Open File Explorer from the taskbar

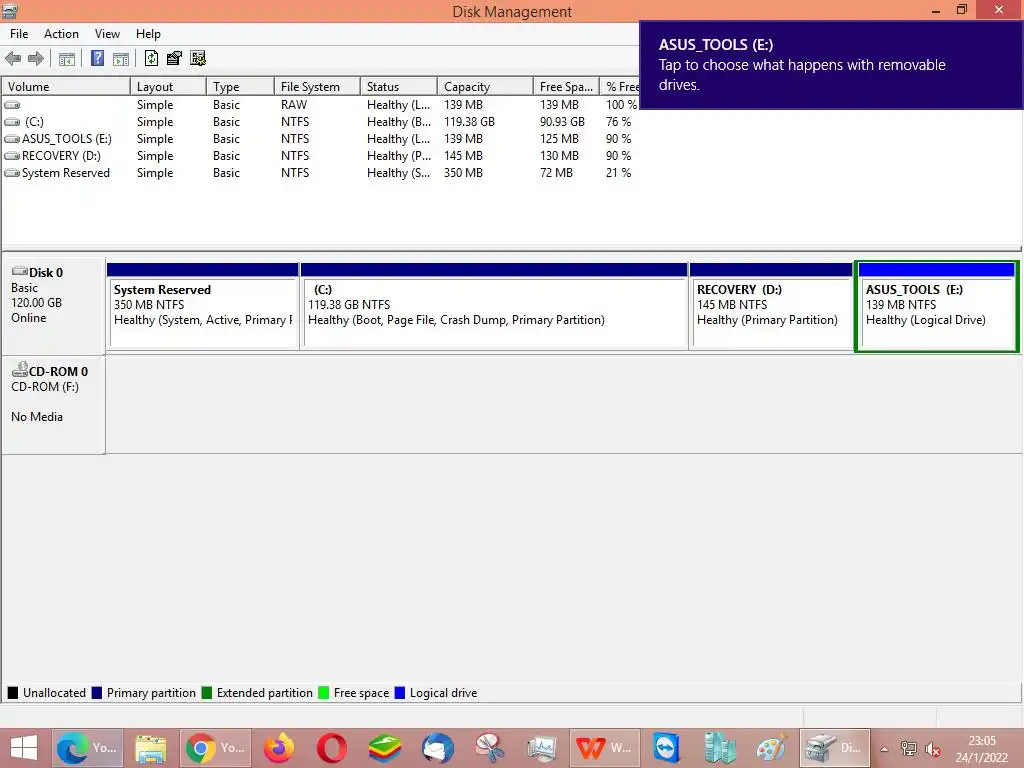coord(151,748)
